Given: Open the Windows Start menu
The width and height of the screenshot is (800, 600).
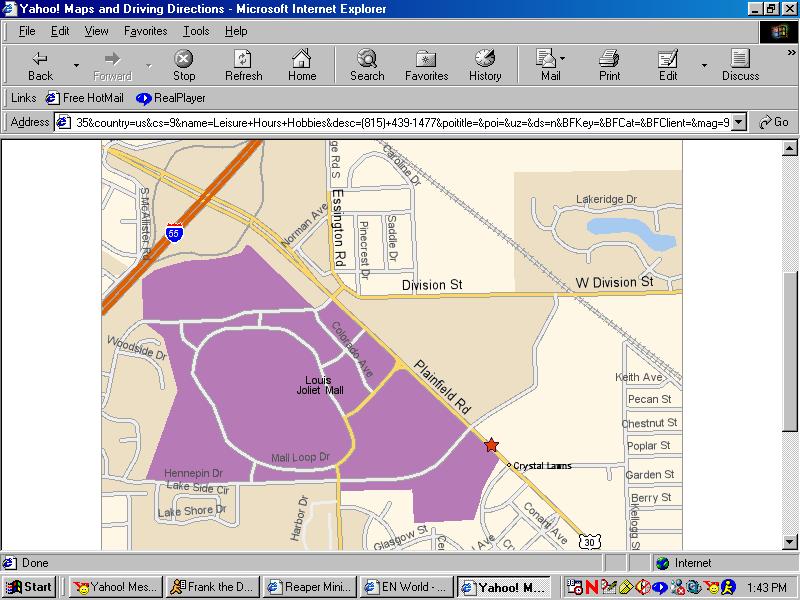Looking at the screenshot, I should (x=30, y=587).
